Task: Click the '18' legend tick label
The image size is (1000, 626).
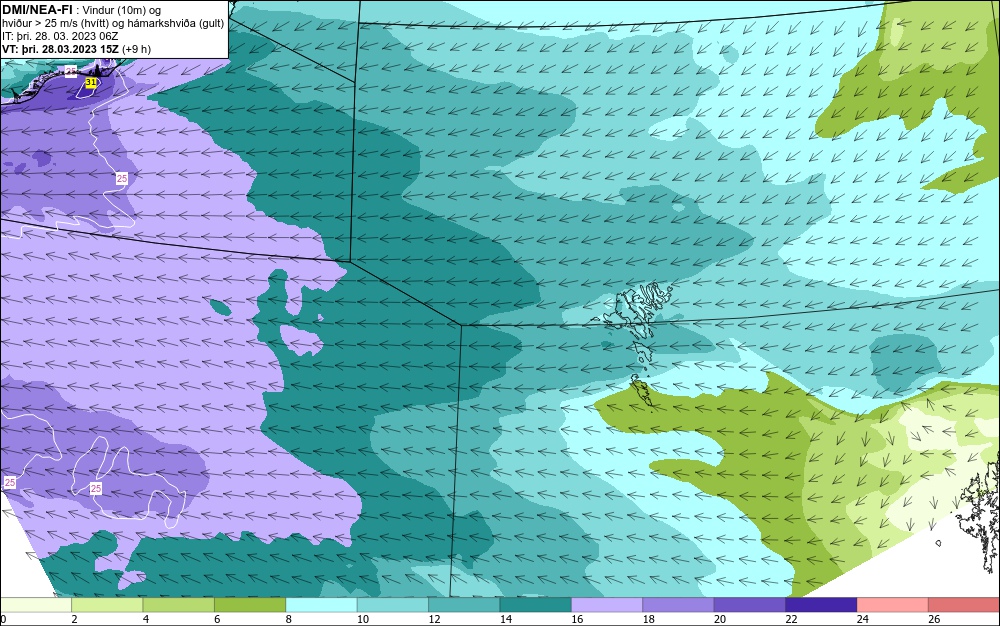Action: click(x=649, y=619)
